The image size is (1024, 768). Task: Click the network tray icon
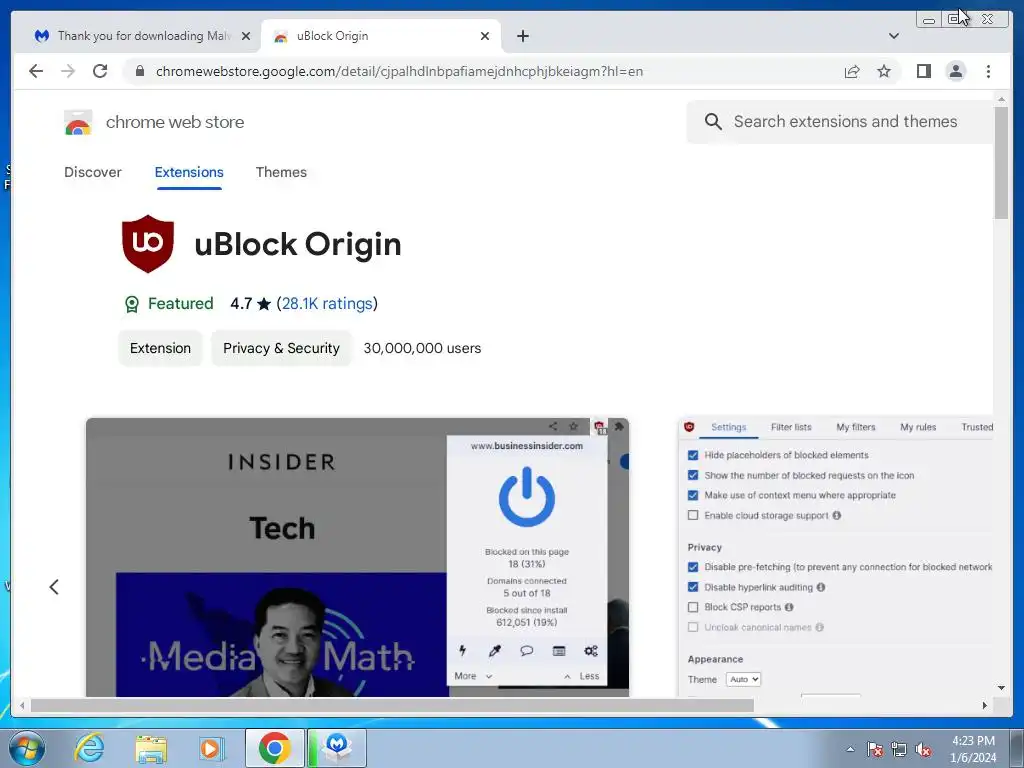point(899,750)
